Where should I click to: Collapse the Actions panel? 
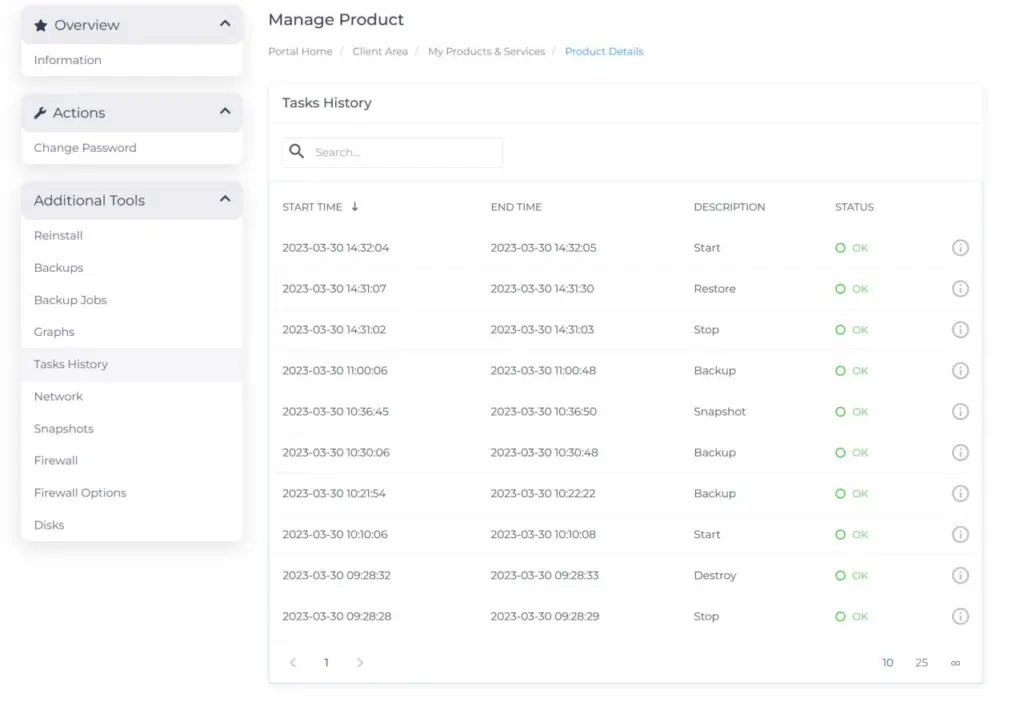click(225, 113)
